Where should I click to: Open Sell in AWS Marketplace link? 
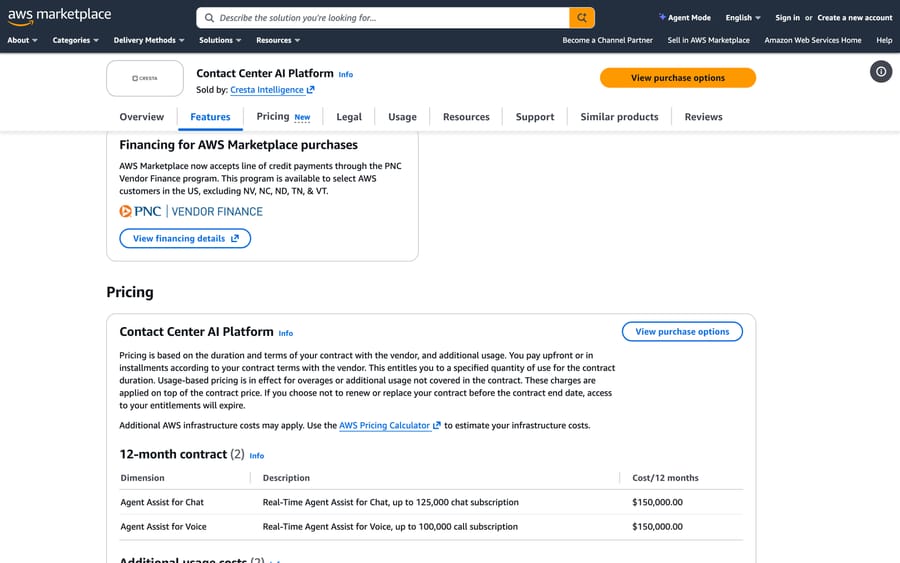point(708,40)
